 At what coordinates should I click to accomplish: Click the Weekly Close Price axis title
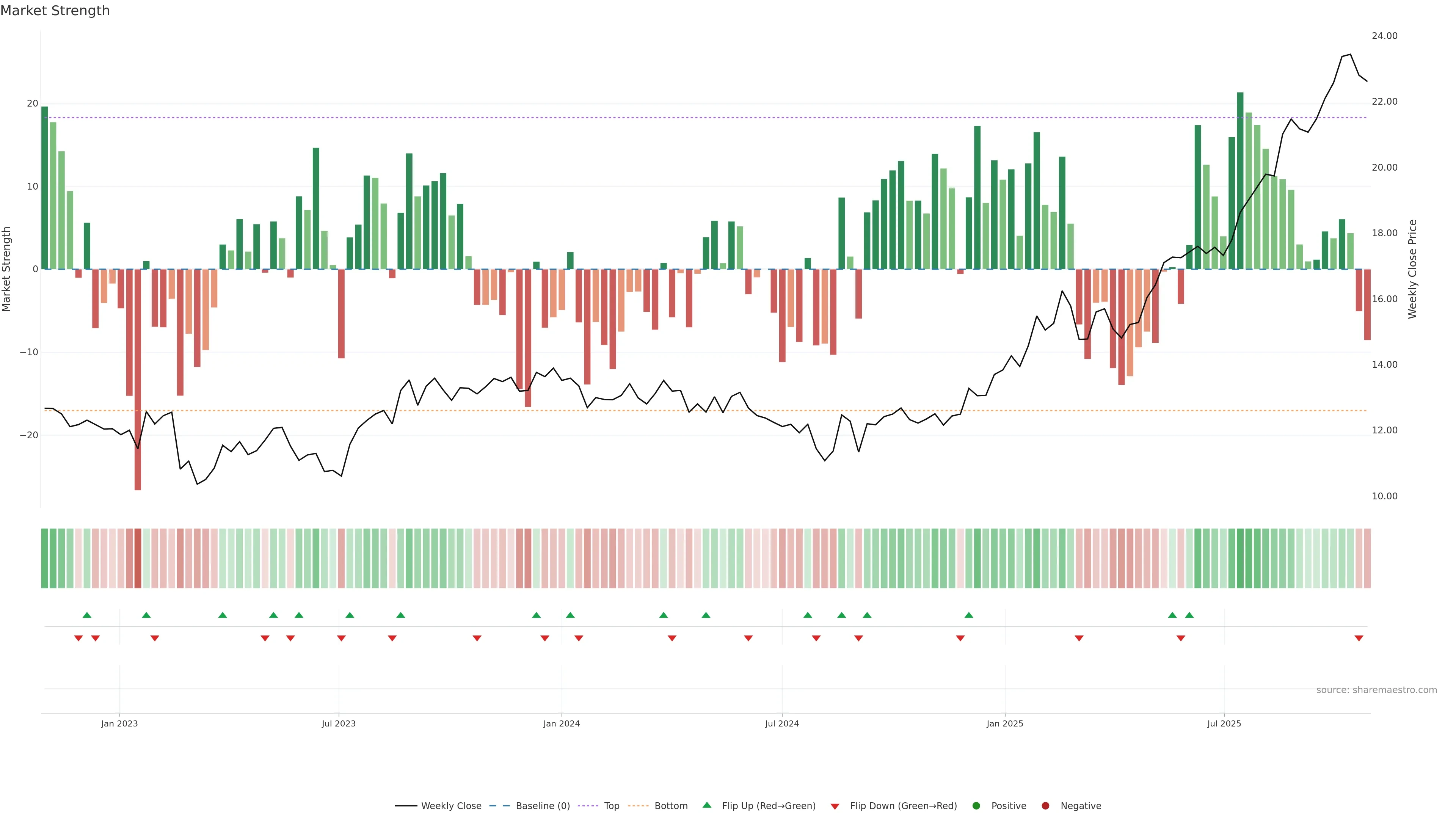(x=1412, y=269)
